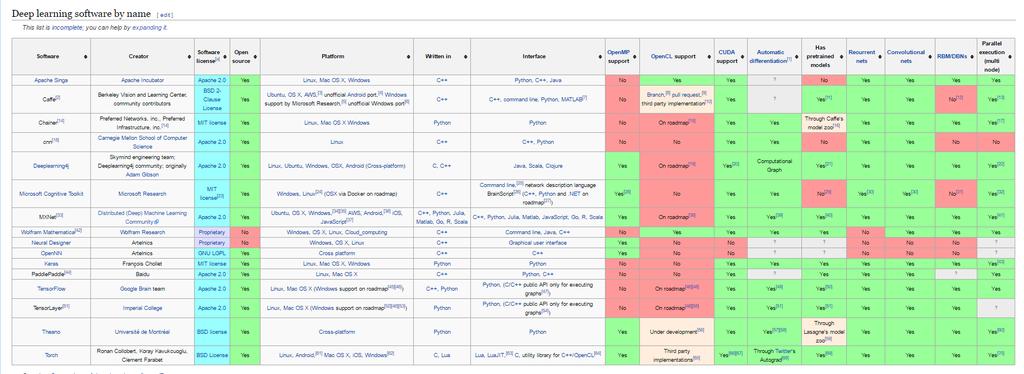Open the edit link beside section heading
1024x374 pixels.
pyautogui.click(x=165, y=14)
